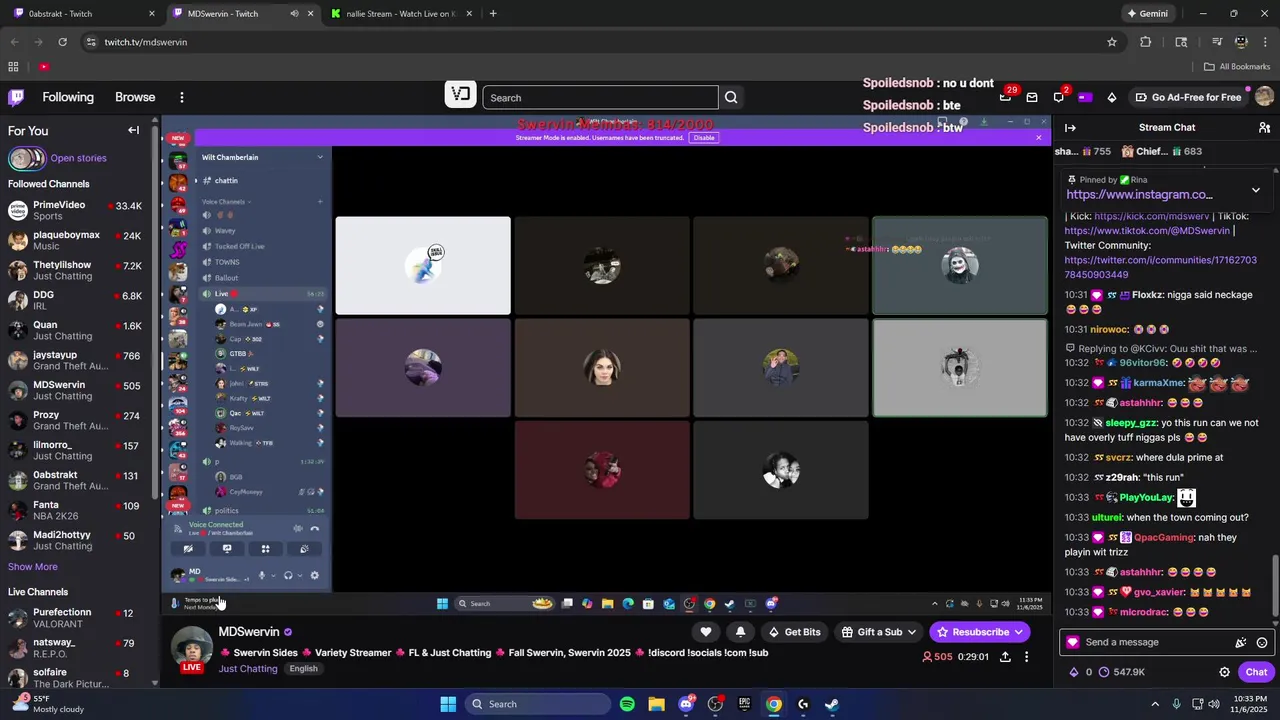Image resolution: width=1280 pixels, height=720 pixels.
Task: Open File Explorer from the Windows taskbar
Action: point(656,704)
